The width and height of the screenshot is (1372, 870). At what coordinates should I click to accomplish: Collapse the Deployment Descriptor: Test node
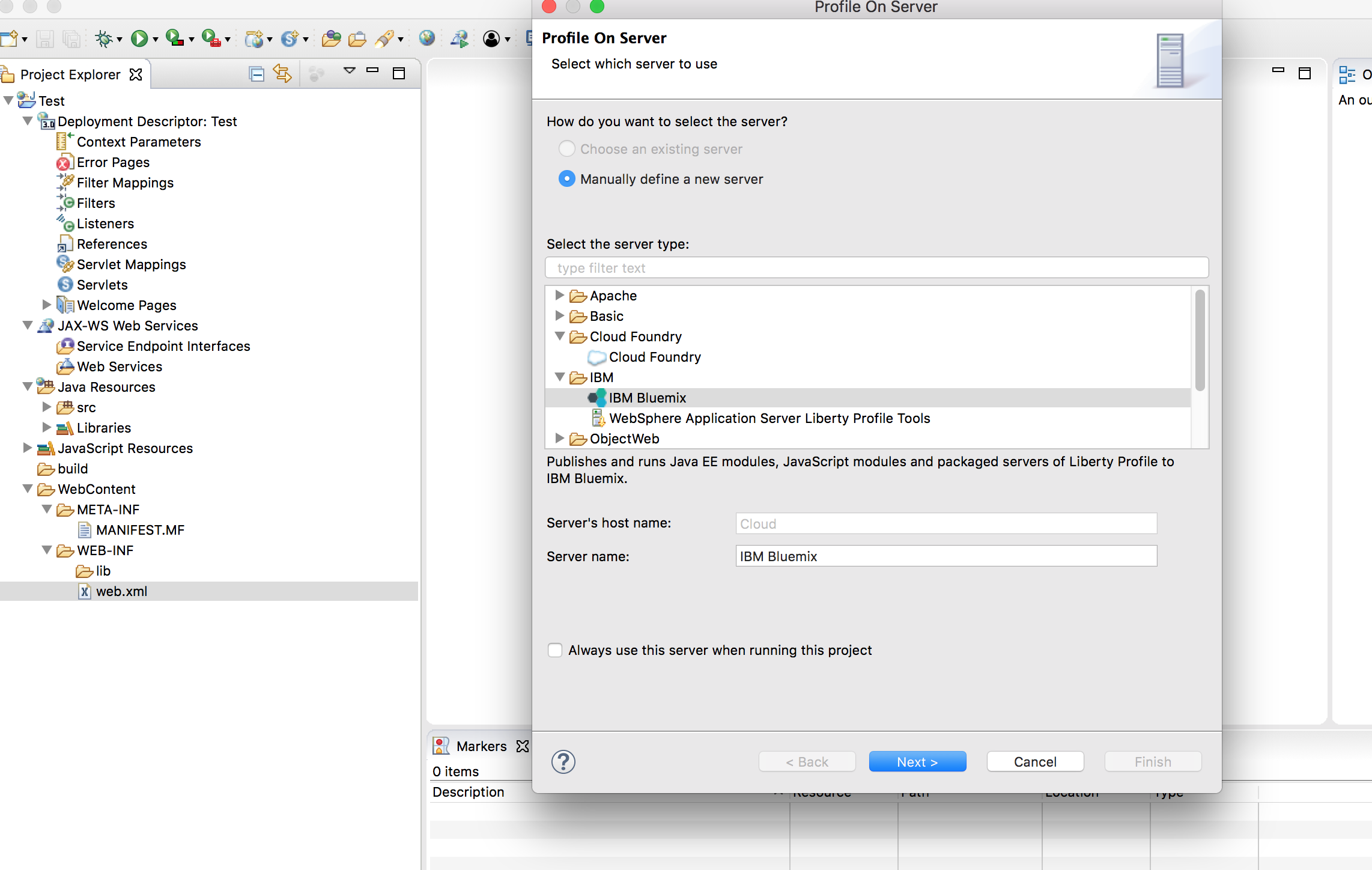[x=28, y=121]
